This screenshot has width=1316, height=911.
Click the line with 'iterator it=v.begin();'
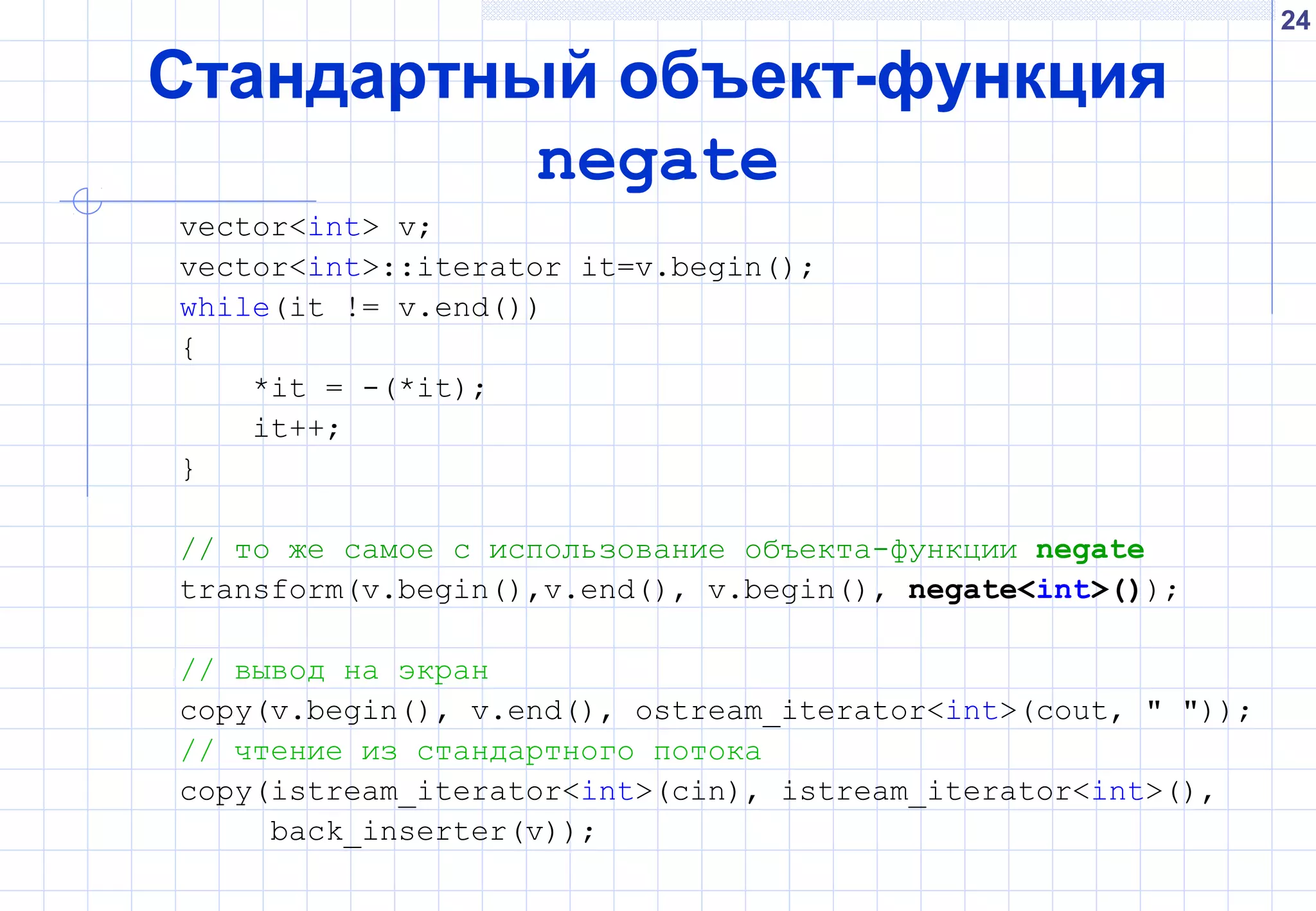(x=497, y=268)
